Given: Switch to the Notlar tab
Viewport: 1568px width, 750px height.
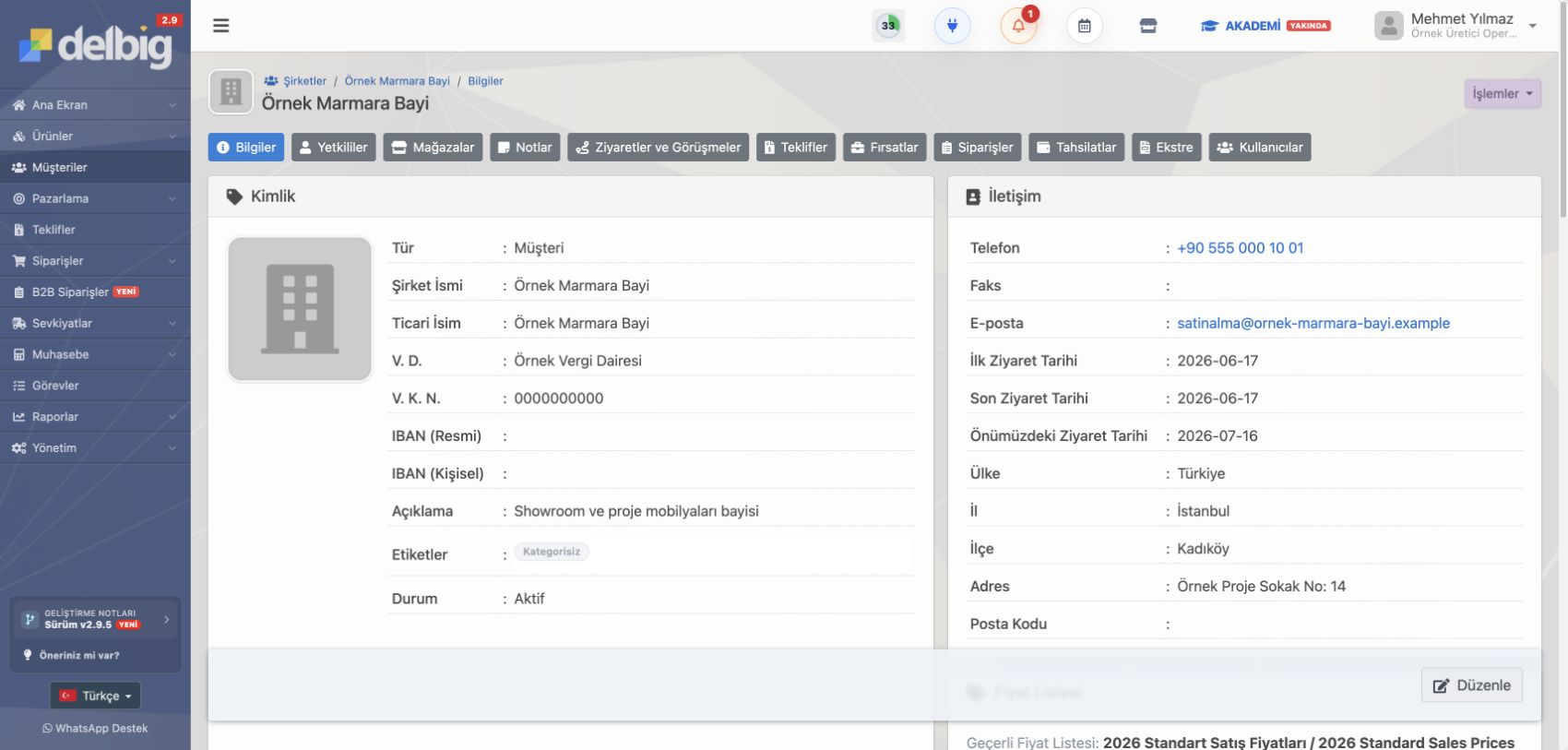Looking at the screenshot, I should pos(525,147).
